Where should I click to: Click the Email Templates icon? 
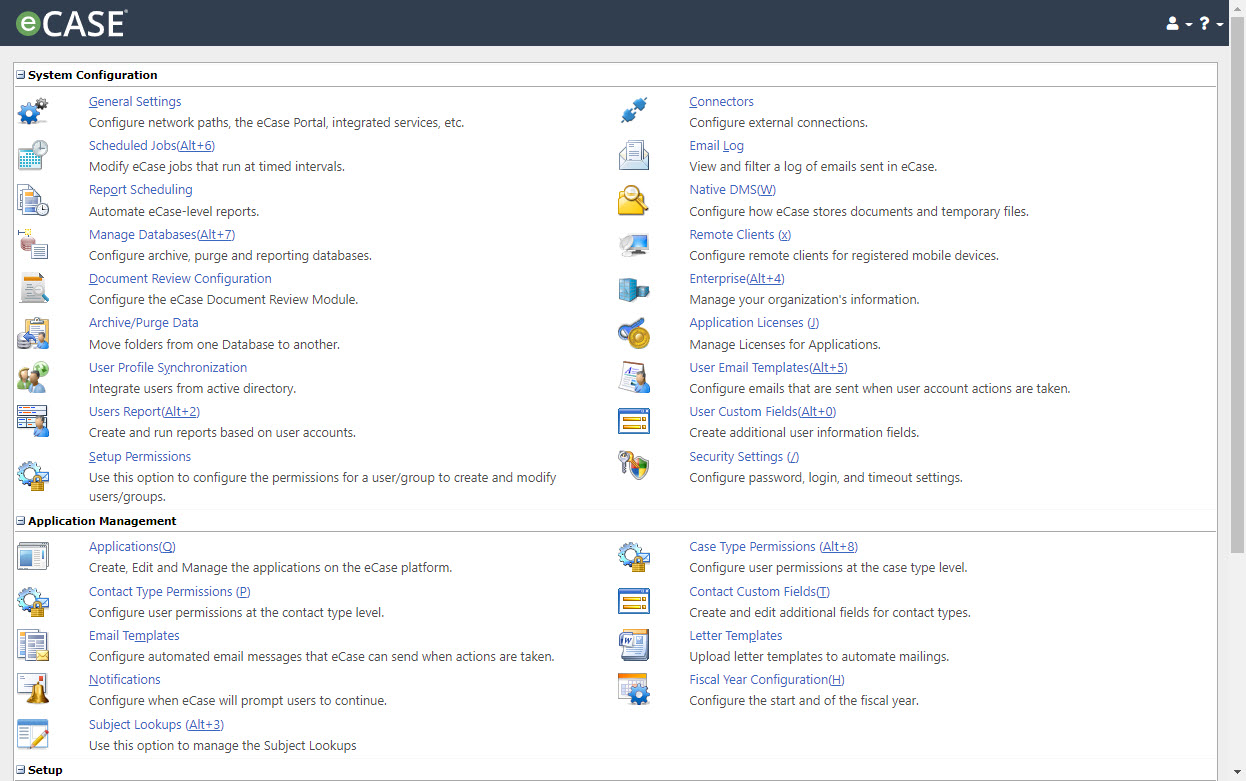click(33, 645)
